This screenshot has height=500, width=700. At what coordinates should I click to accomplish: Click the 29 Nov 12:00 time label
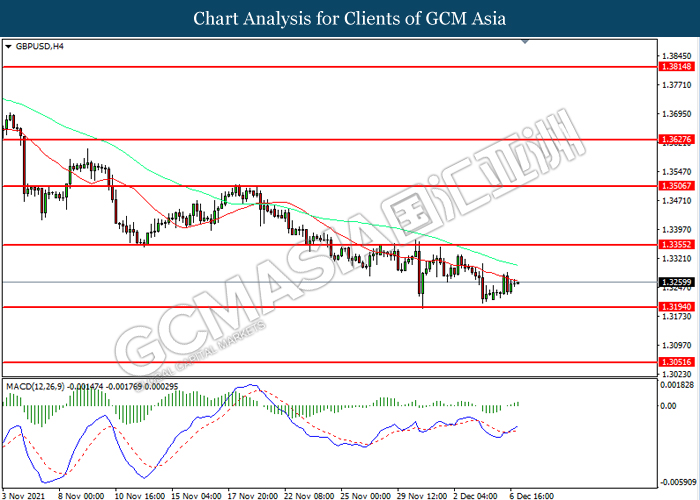point(422,496)
